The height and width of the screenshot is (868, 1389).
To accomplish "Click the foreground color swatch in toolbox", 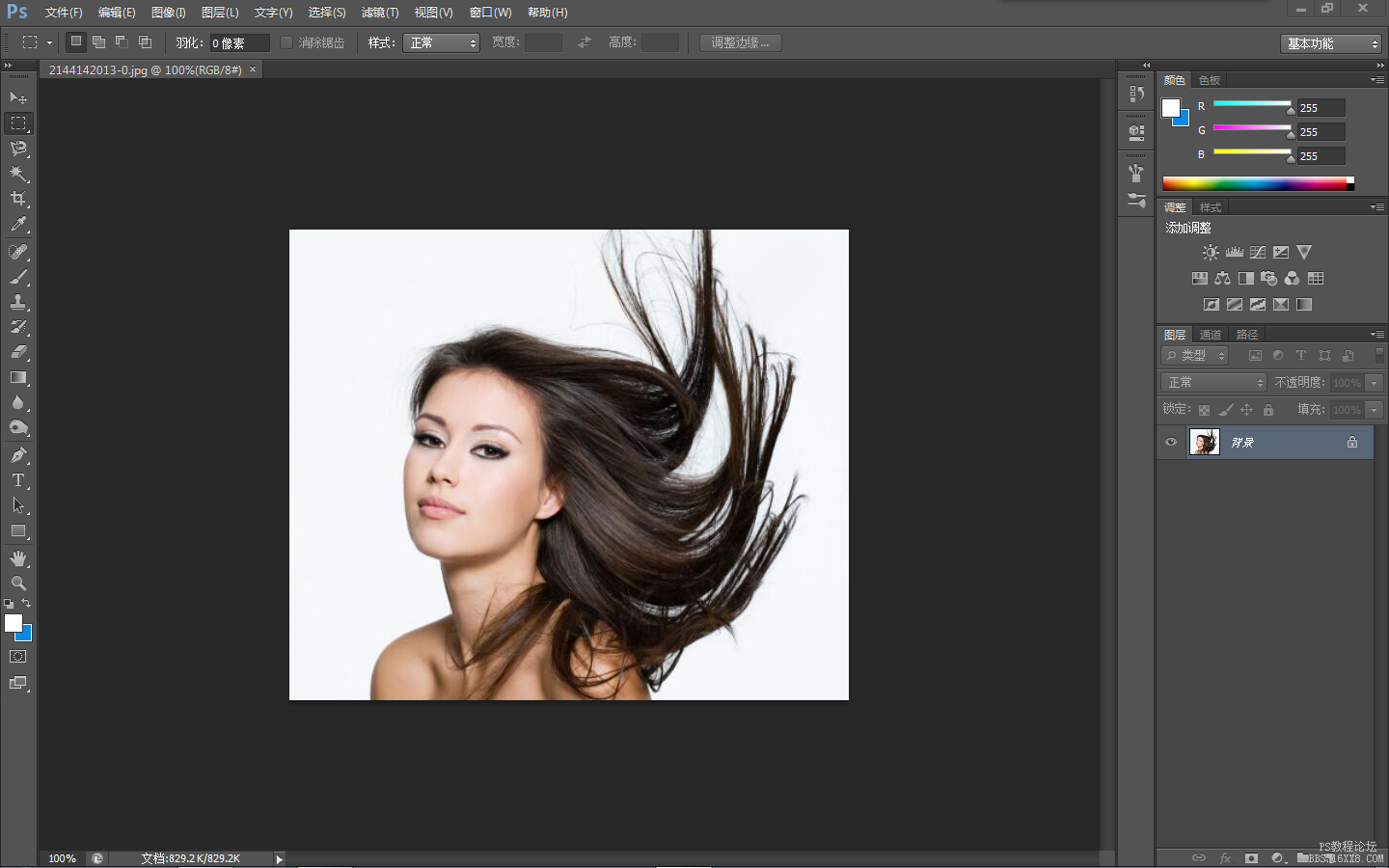I will click(14, 623).
